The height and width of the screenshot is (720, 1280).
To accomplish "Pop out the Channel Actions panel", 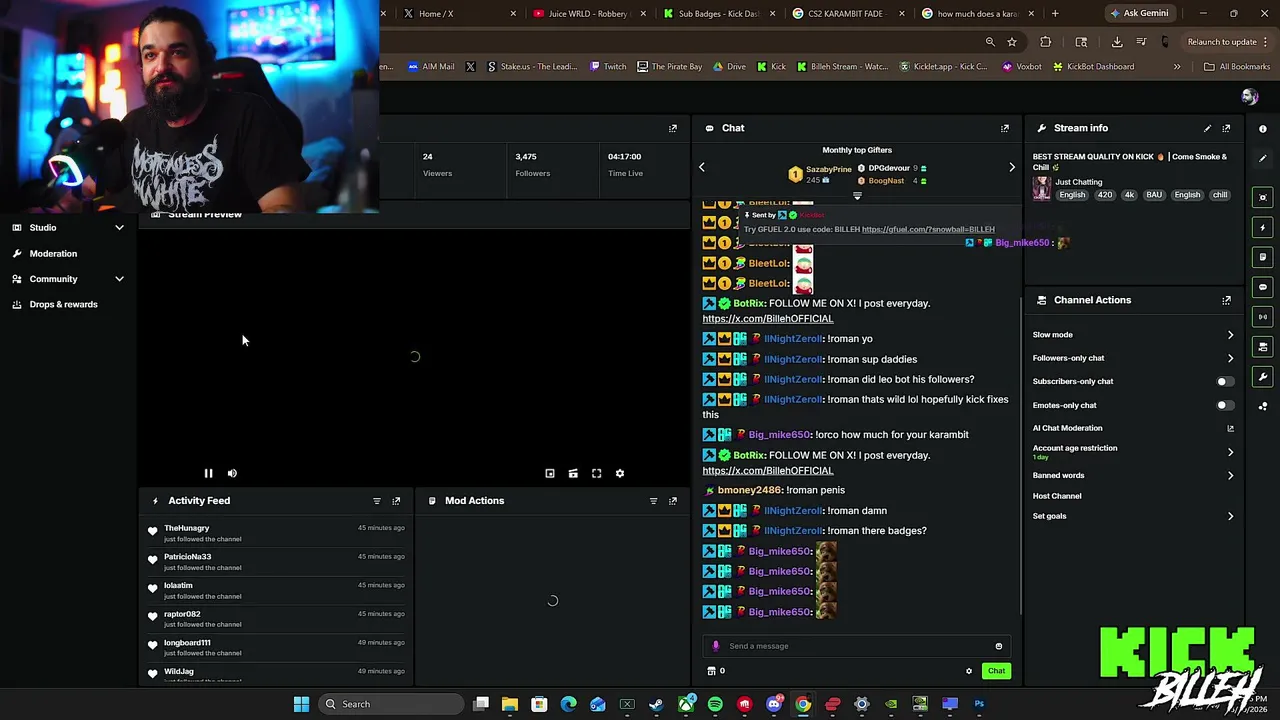I will coord(1226,300).
